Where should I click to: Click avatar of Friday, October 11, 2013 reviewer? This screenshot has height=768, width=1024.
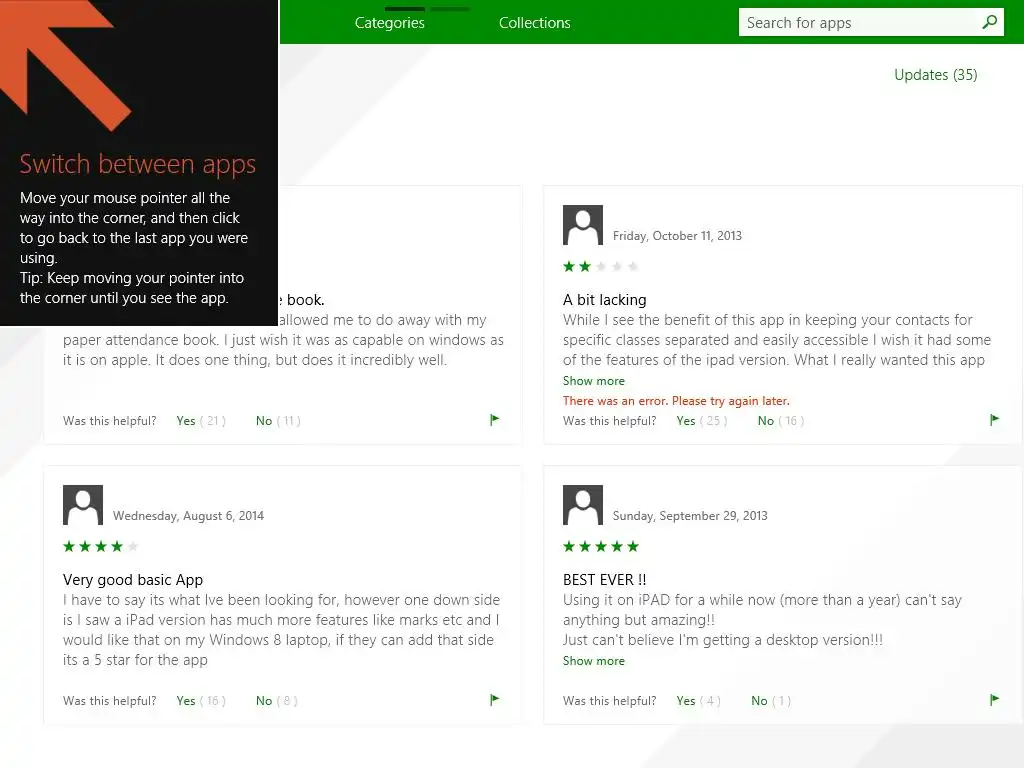[x=583, y=225]
